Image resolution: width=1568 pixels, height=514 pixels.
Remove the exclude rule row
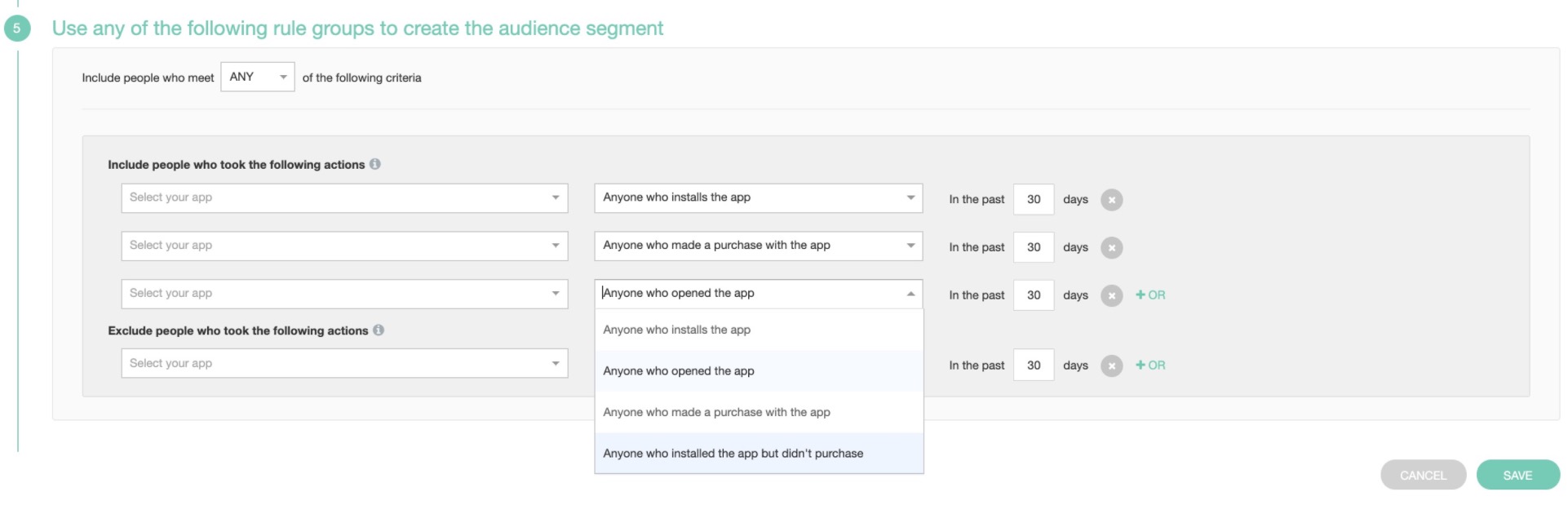1111,366
